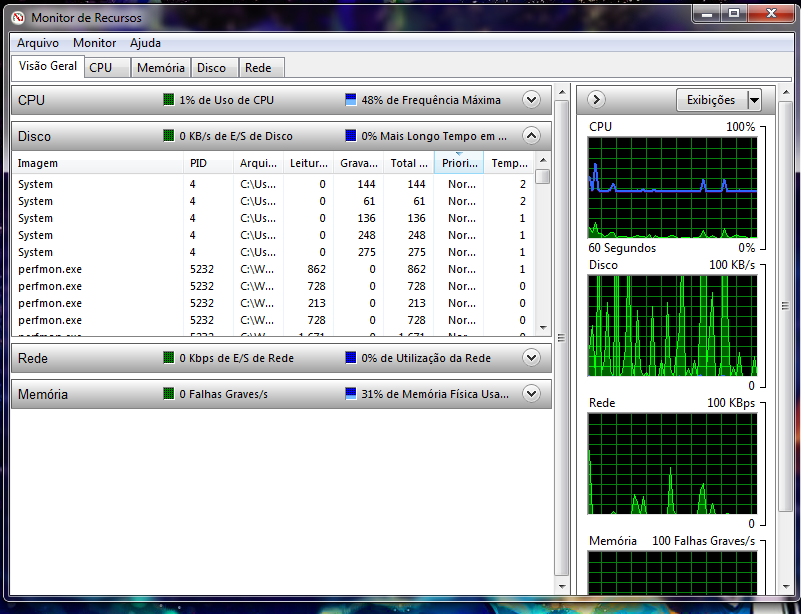801x614 pixels.
Task: Open the Ajuda menu
Action: tap(146, 43)
